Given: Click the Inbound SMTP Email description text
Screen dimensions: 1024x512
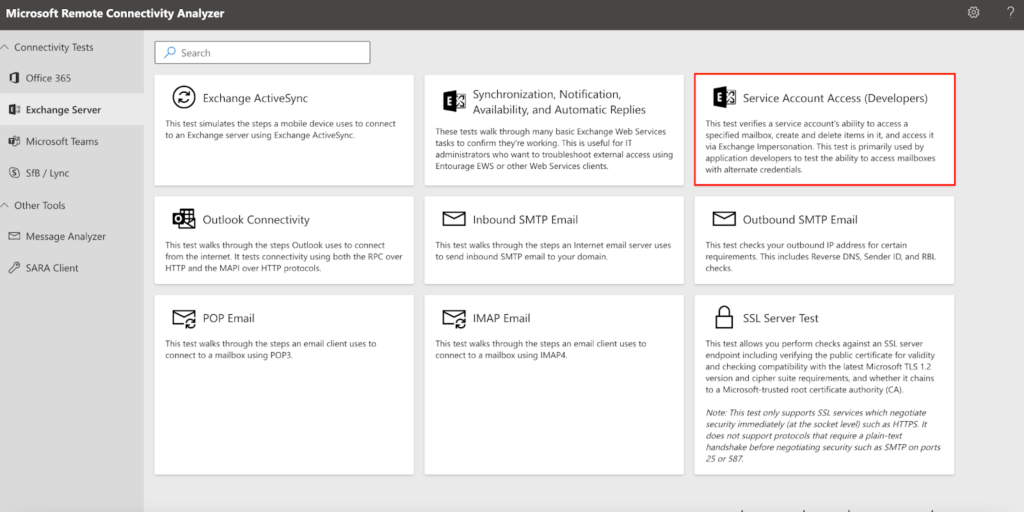Looking at the screenshot, I should coord(553,251).
